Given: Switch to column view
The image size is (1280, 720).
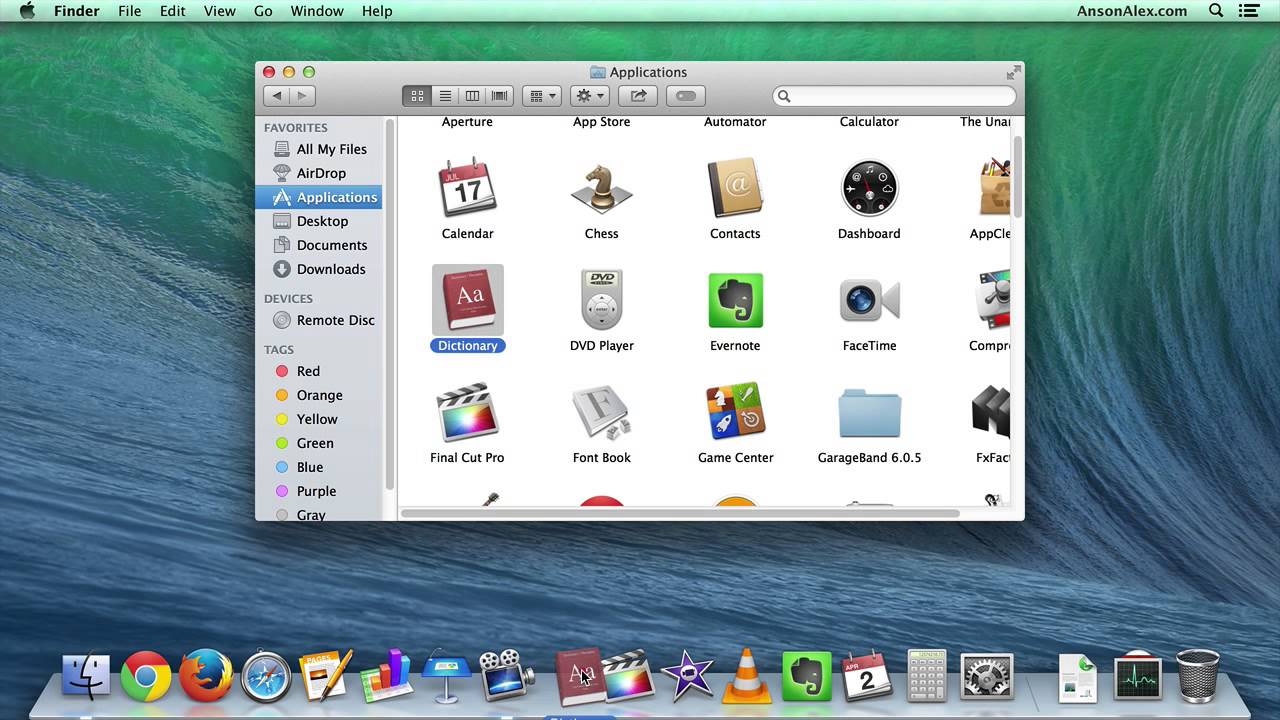Looking at the screenshot, I should pyautogui.click(x=472, y=95).
